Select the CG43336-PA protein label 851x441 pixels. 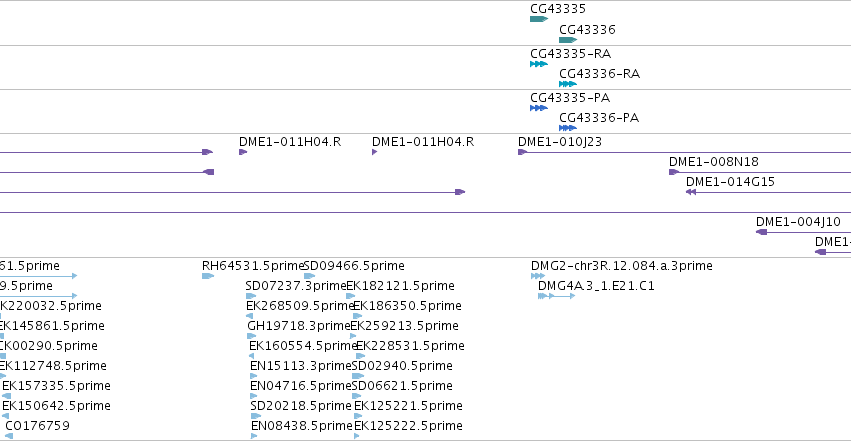tap(599, 118)
